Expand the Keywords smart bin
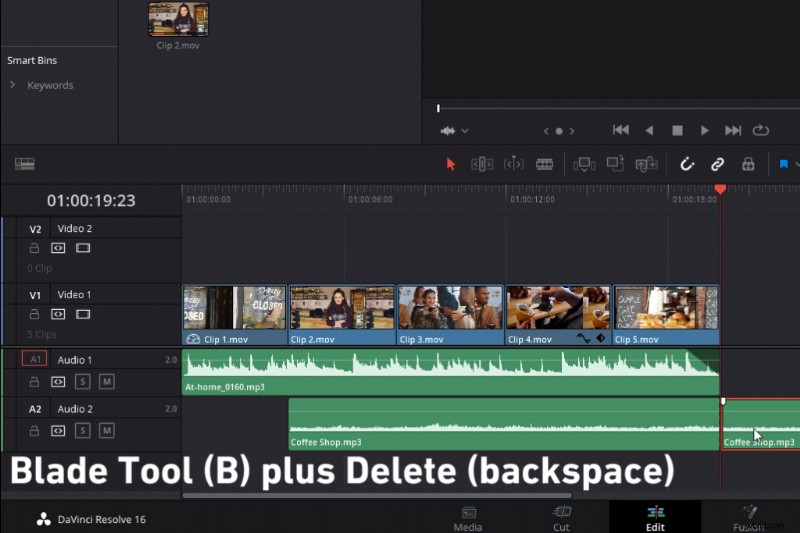 click(x=12, y=85)
